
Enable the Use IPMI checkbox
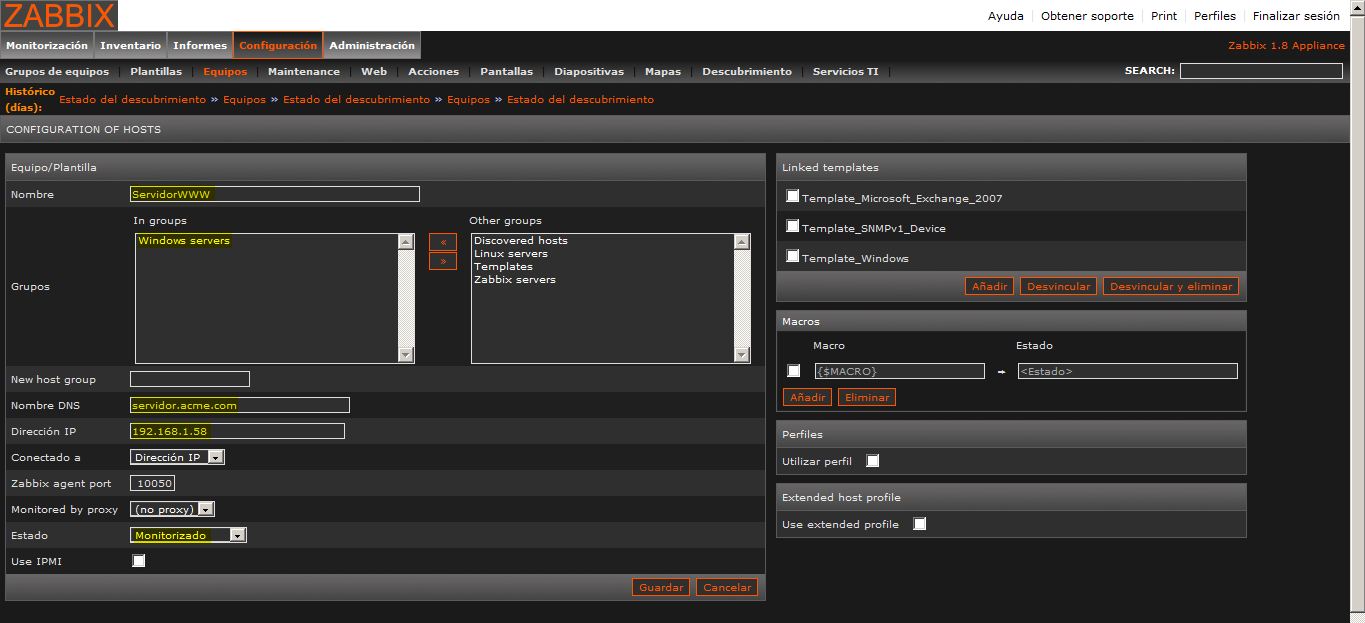[x=139, y=561]
